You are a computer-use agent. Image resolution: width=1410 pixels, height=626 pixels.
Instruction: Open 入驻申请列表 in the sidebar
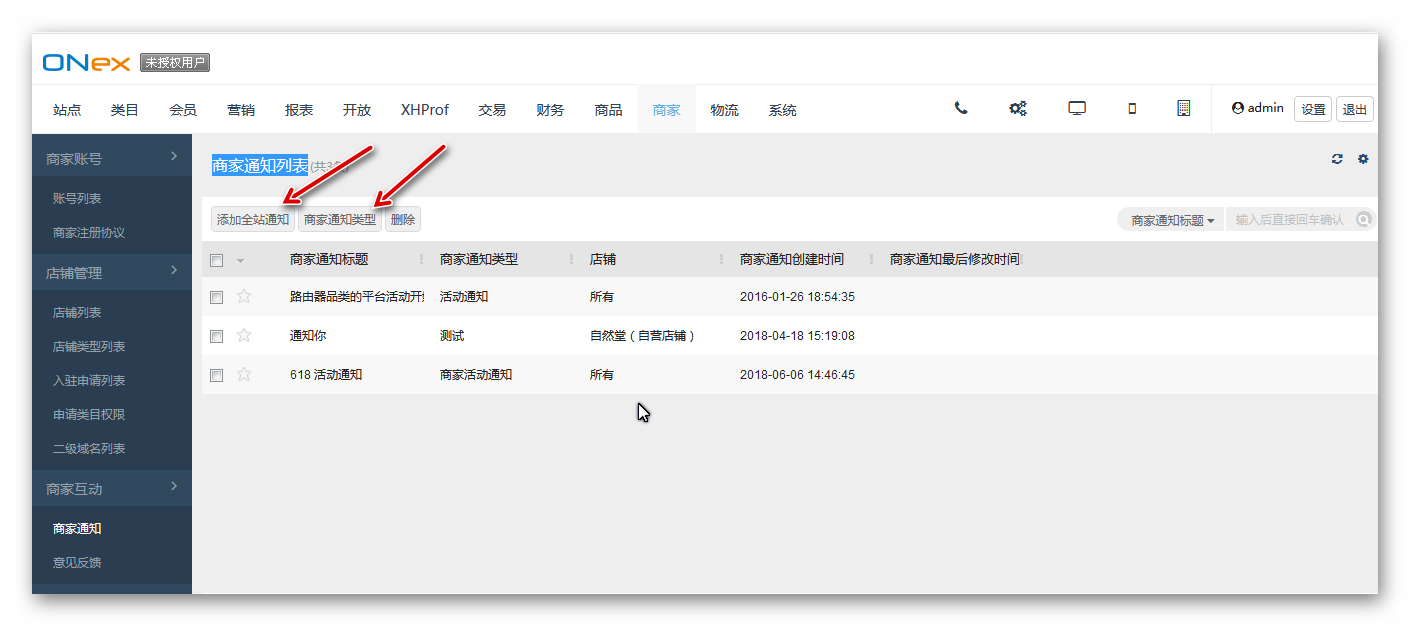tap(89, 381)
